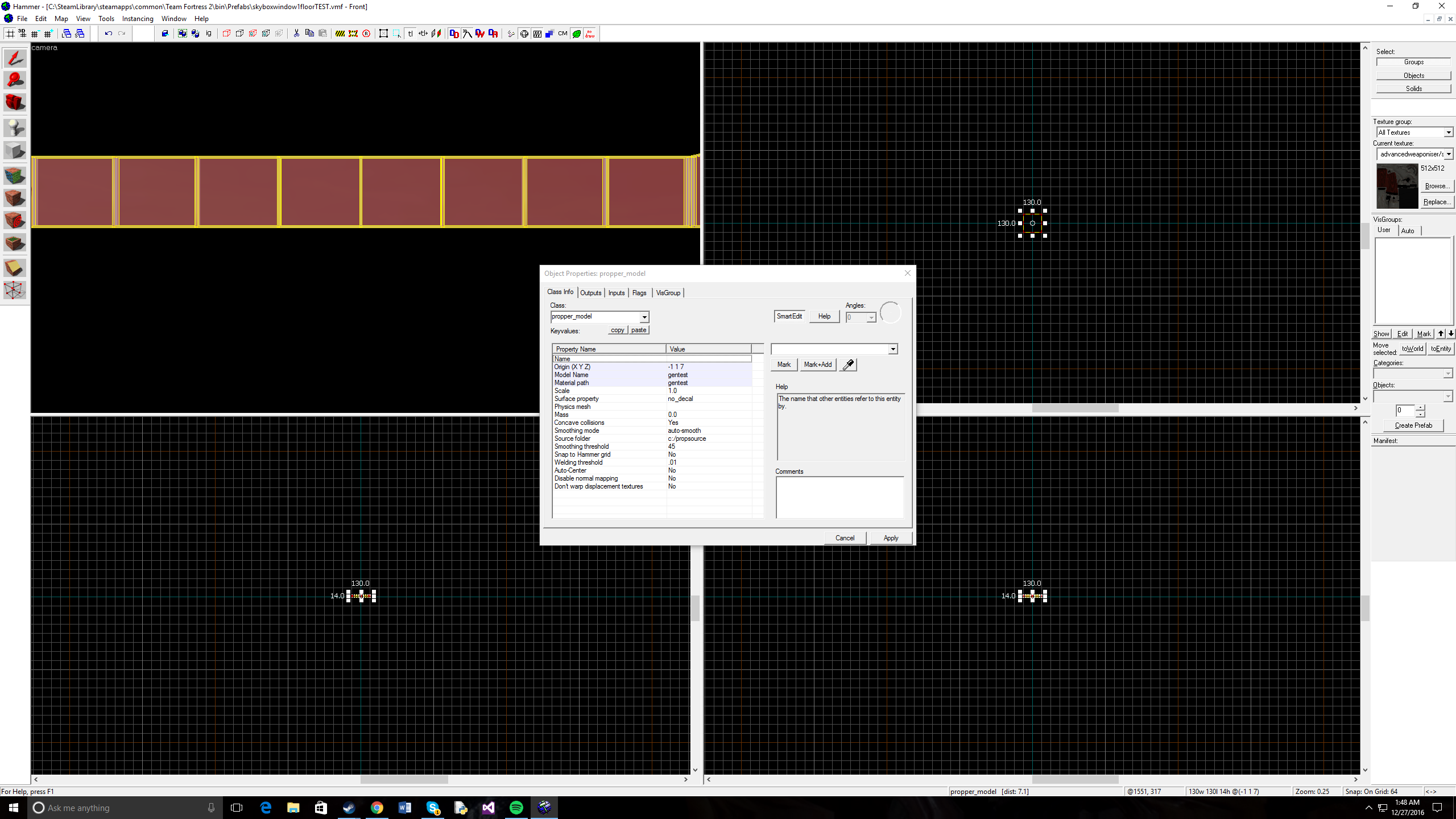Select the Magnify tool

[15, 80]
